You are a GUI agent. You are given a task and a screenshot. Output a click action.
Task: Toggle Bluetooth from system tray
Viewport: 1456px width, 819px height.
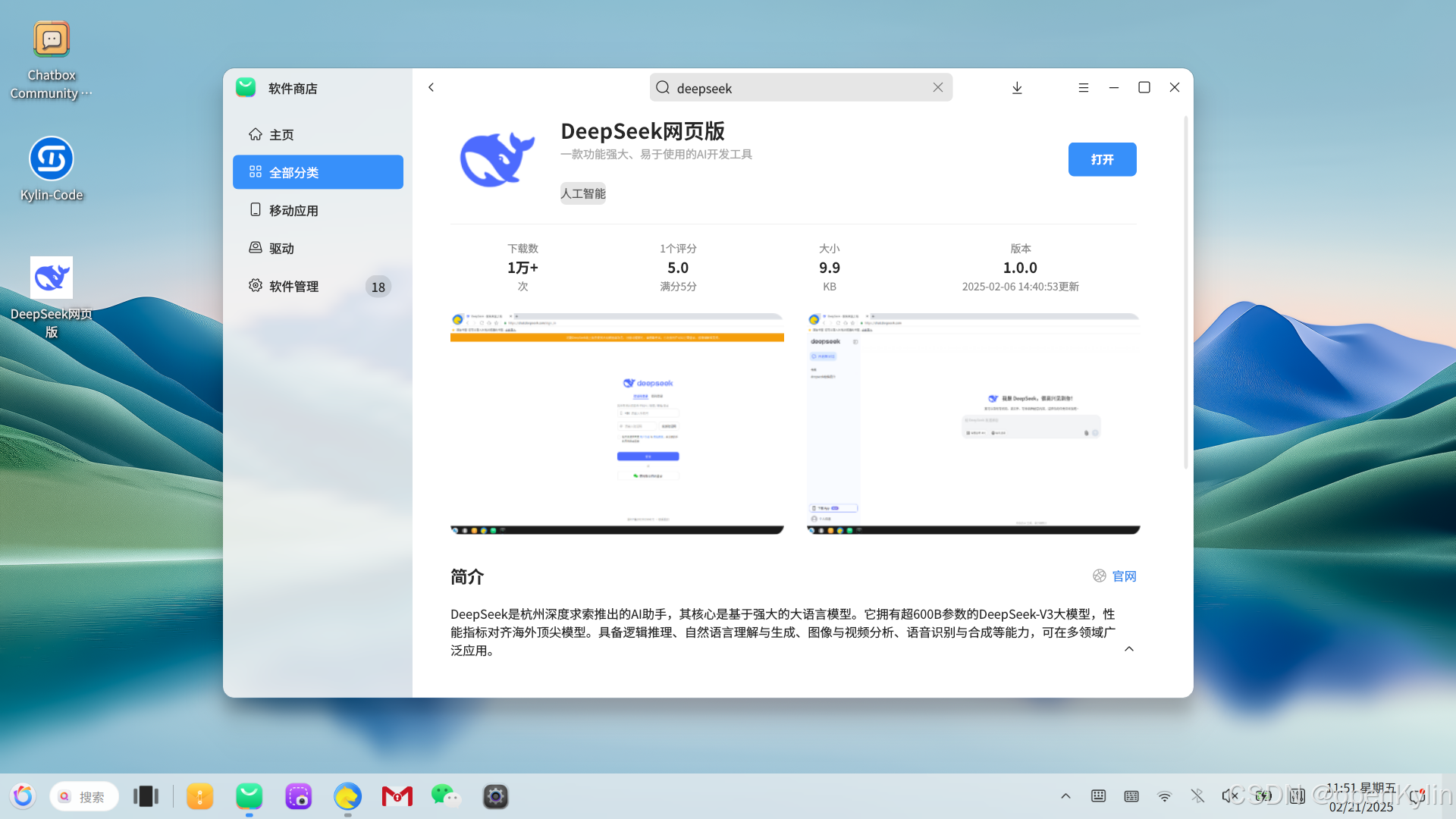[1197, 795]
